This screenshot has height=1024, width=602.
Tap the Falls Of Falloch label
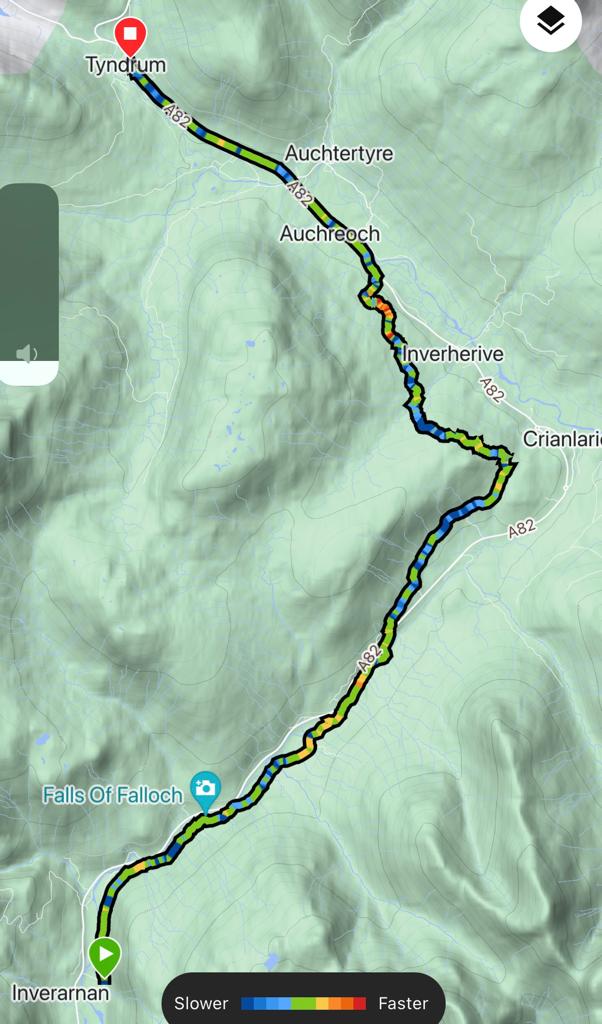pos(112,795)
